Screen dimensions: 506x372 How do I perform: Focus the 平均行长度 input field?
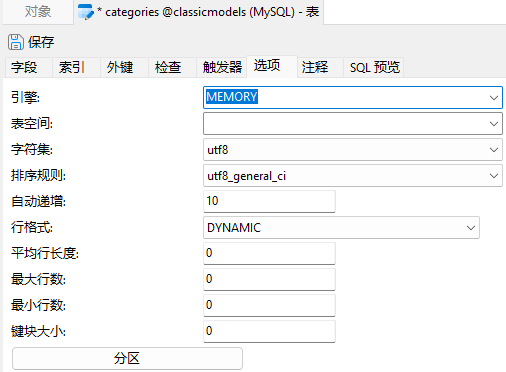click(269, 253)
